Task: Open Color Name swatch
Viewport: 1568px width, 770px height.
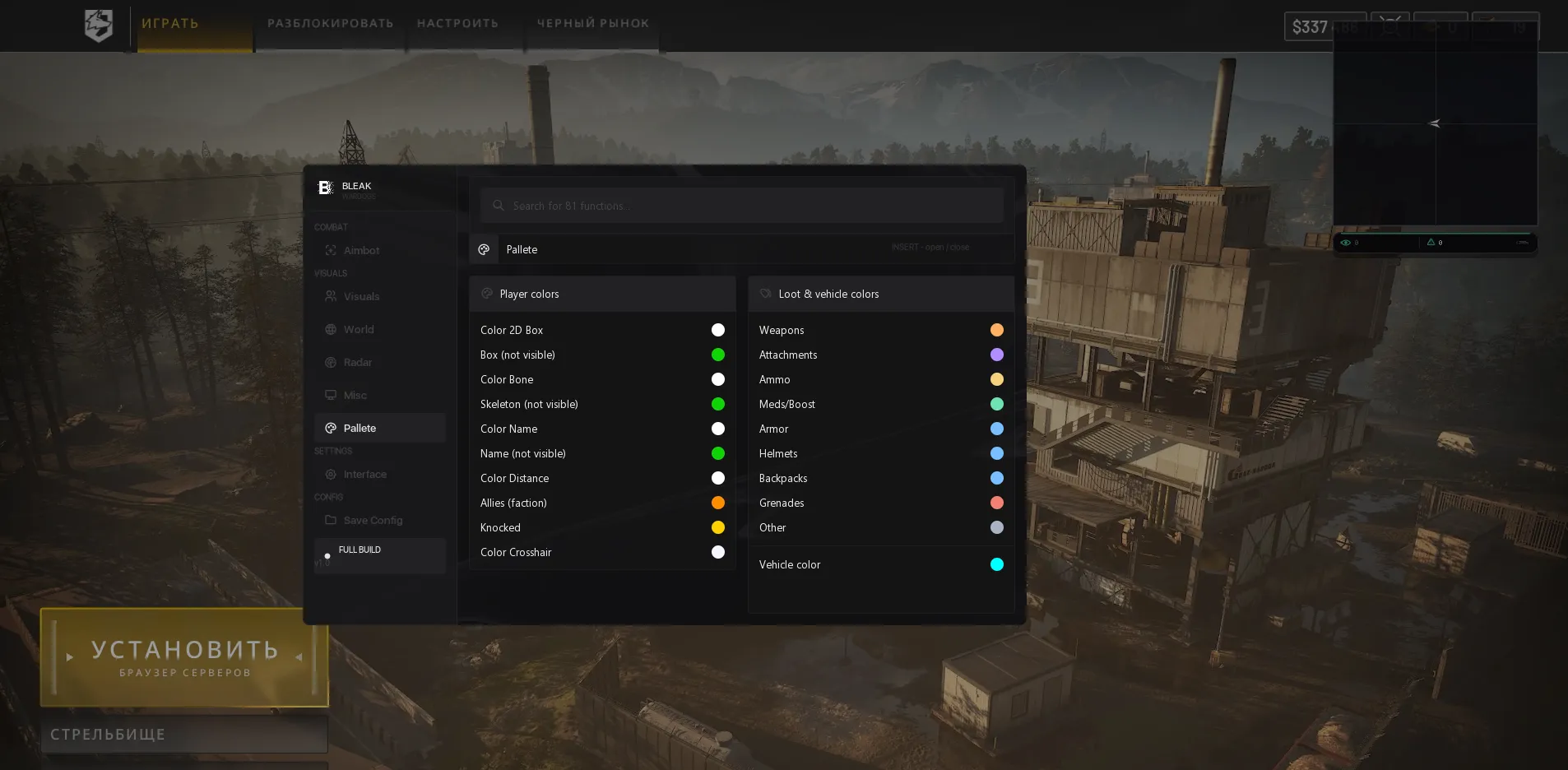Action: (718, 429)
